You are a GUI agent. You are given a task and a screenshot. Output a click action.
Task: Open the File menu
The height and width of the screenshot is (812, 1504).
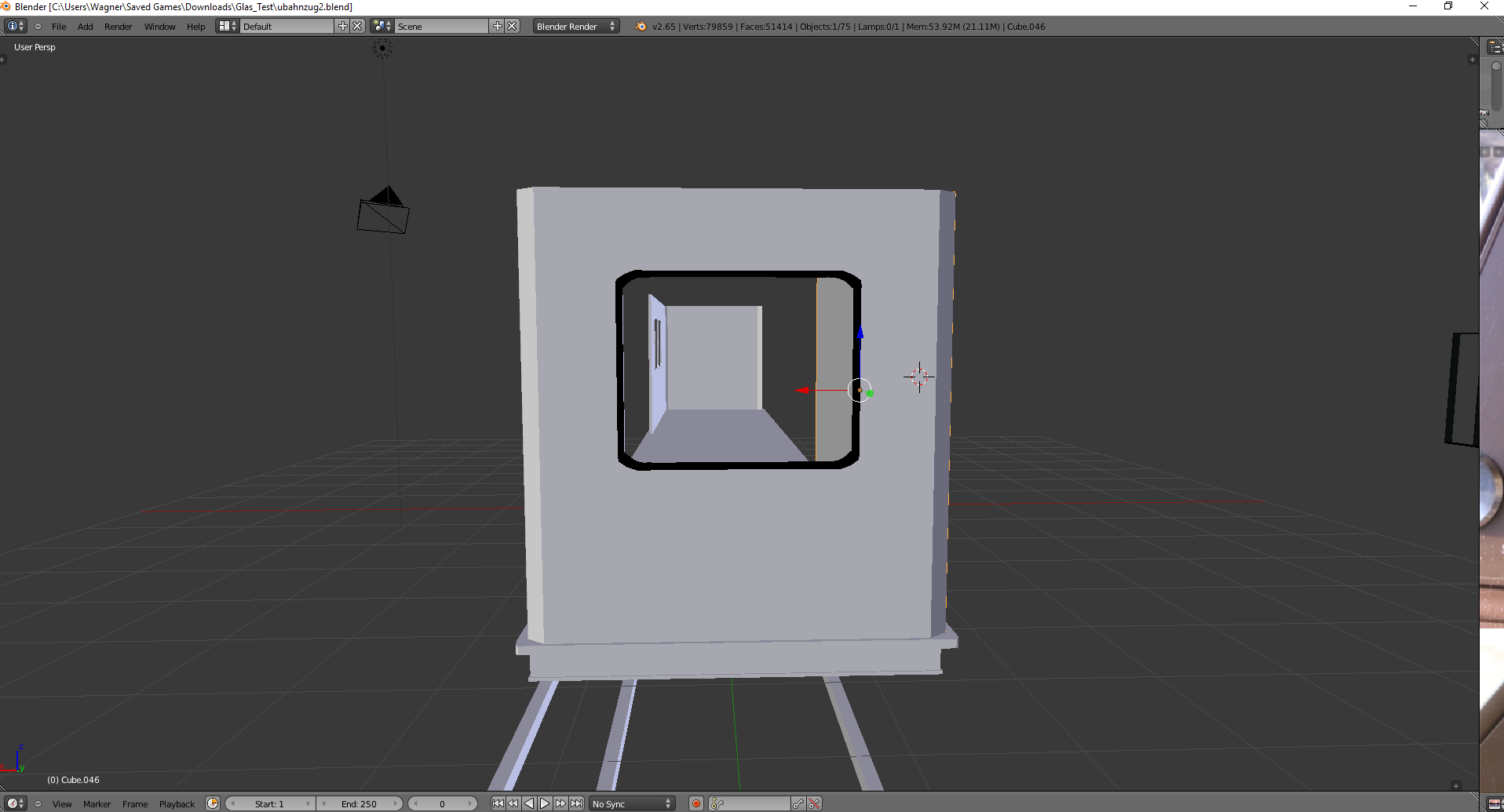click(59, 27)
